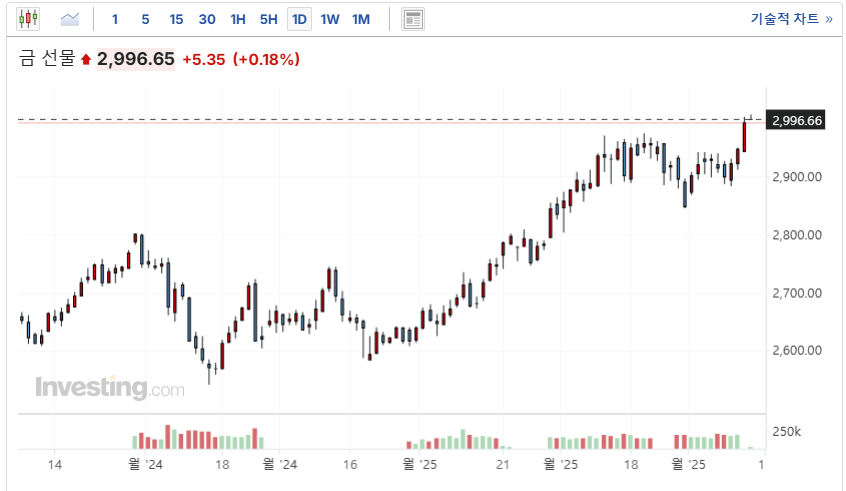Select the 1M interval

click(x=361, y=19)
